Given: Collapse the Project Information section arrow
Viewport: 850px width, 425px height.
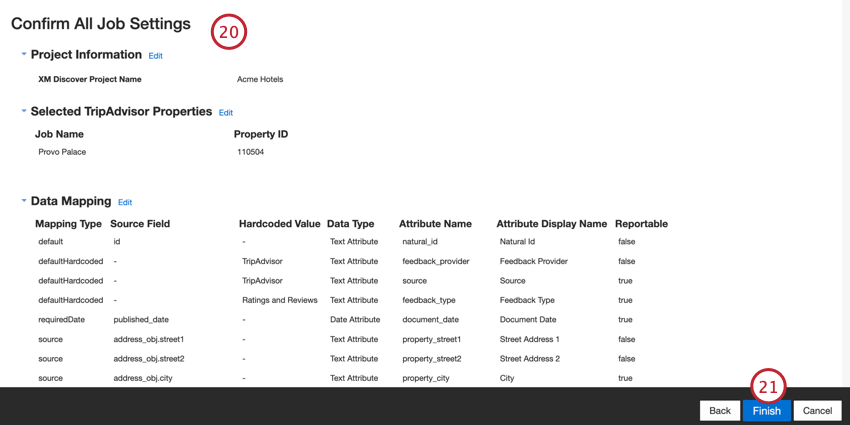Looking at the screenshot, I should pos(24,54).
